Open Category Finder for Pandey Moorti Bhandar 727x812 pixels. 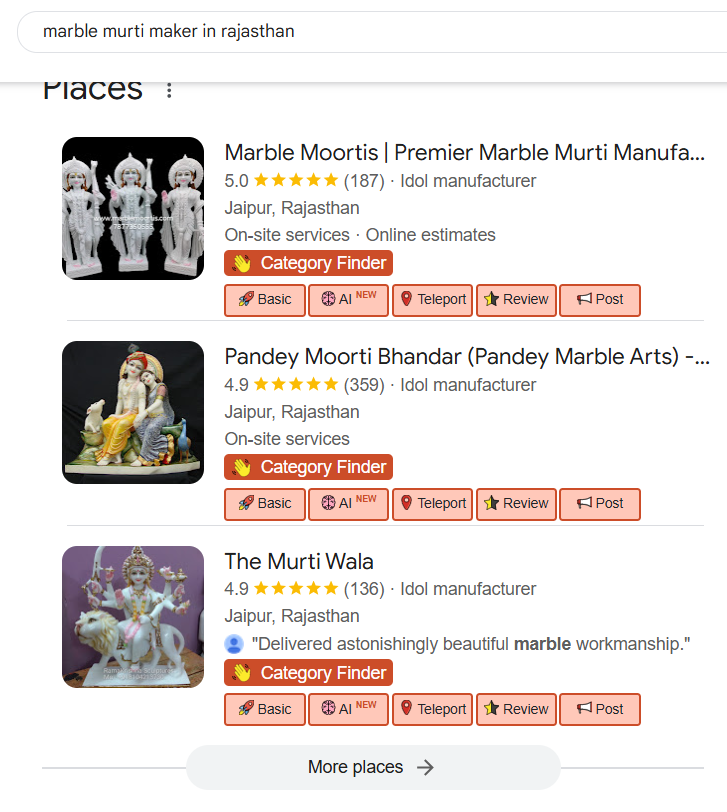click(x=309, y=467)
